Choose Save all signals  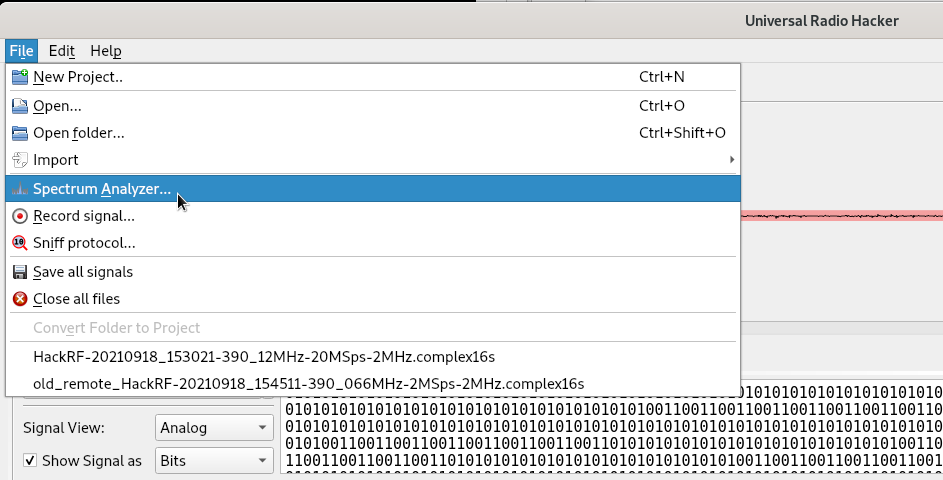click(373, 272)
